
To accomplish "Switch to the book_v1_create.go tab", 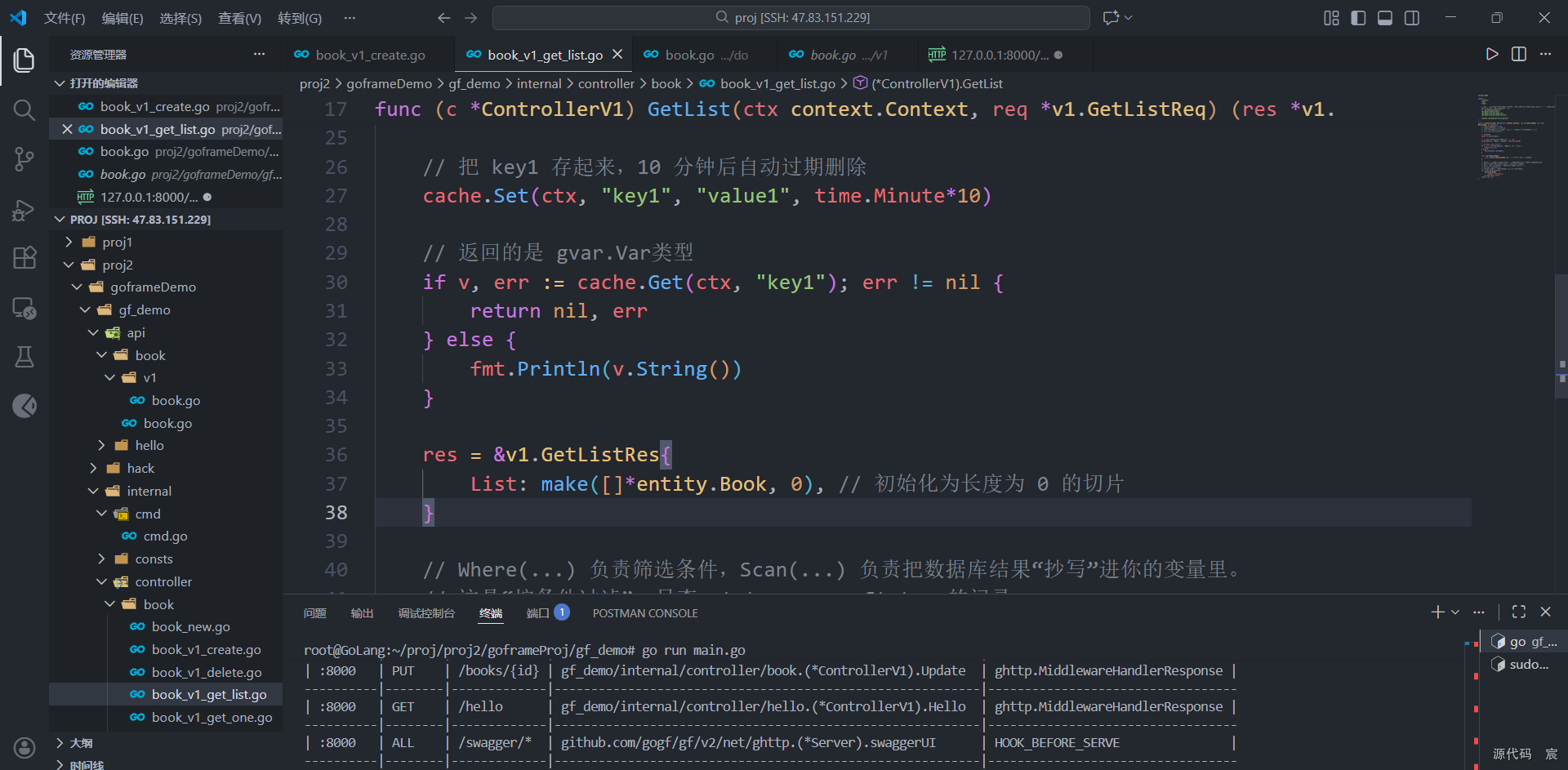I will pyautogui.click(x=369, y=55).
